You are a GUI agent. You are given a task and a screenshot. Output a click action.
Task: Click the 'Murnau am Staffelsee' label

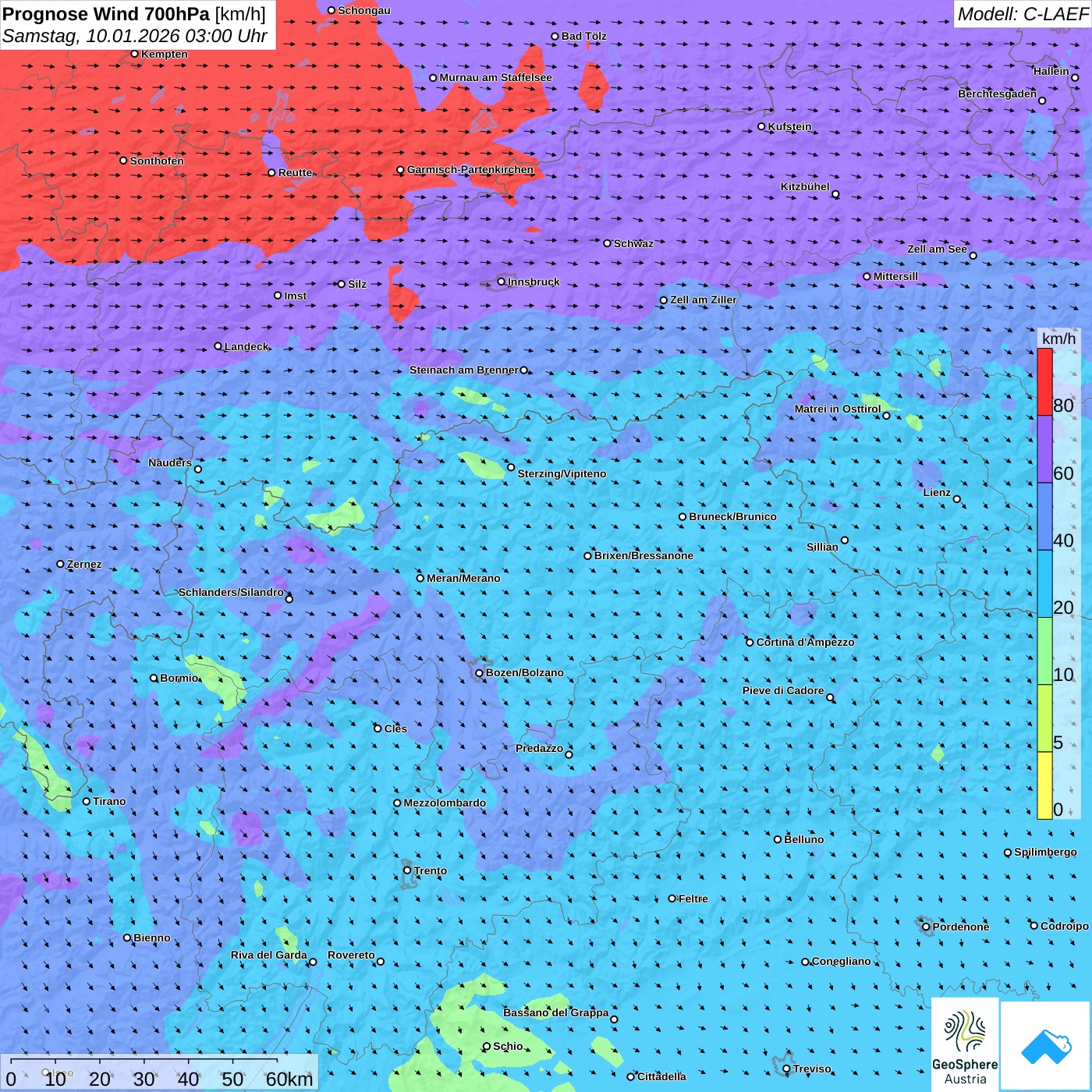tap(495, 77)
